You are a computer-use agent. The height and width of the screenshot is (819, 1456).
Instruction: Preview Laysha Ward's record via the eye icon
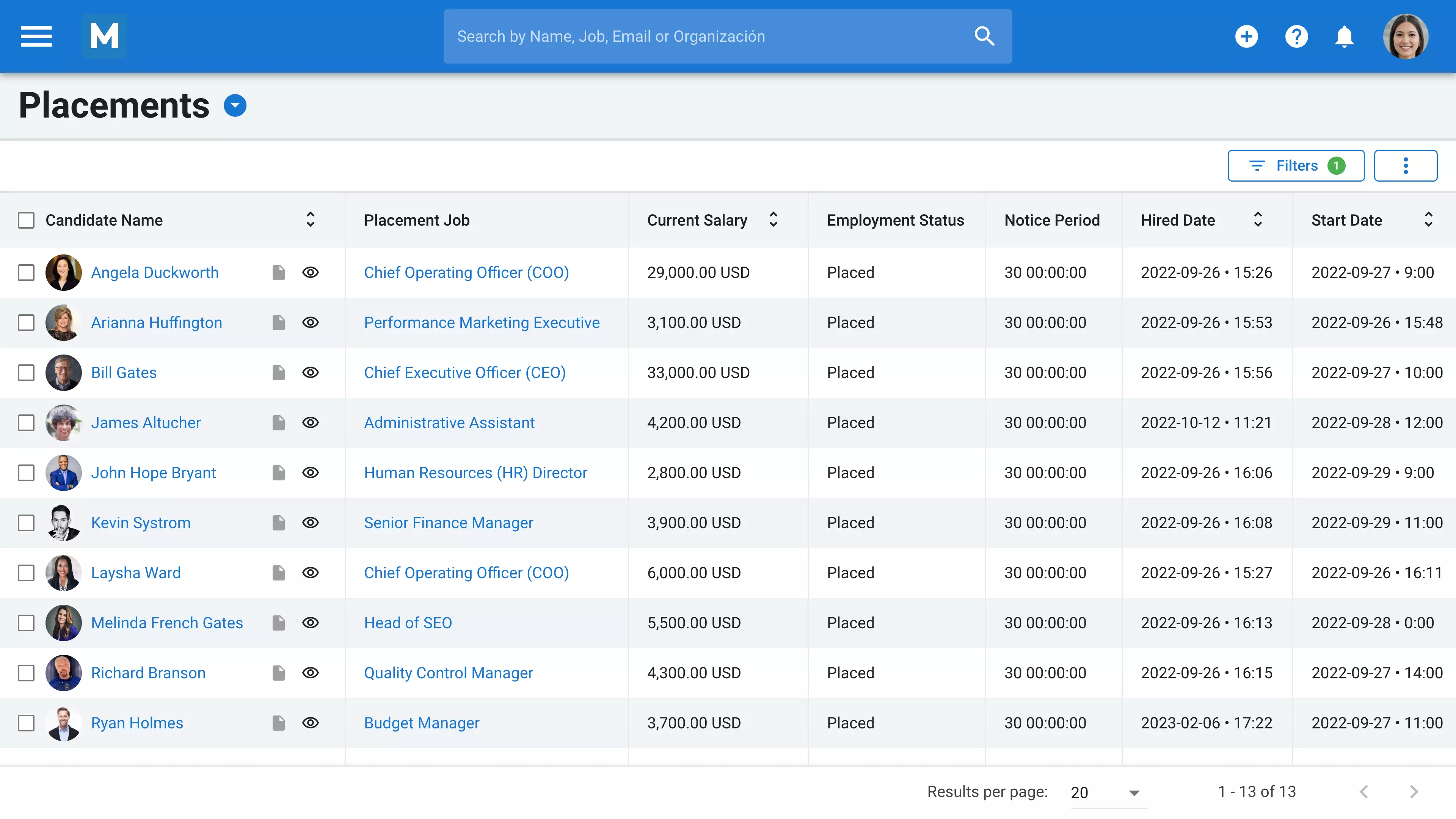point(311,573)
